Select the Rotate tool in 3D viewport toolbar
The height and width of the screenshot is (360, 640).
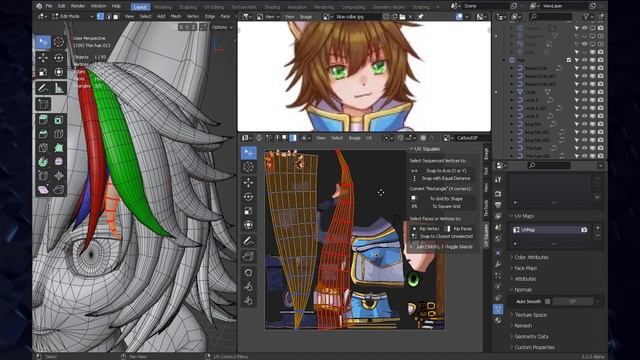tap(59, 58)
